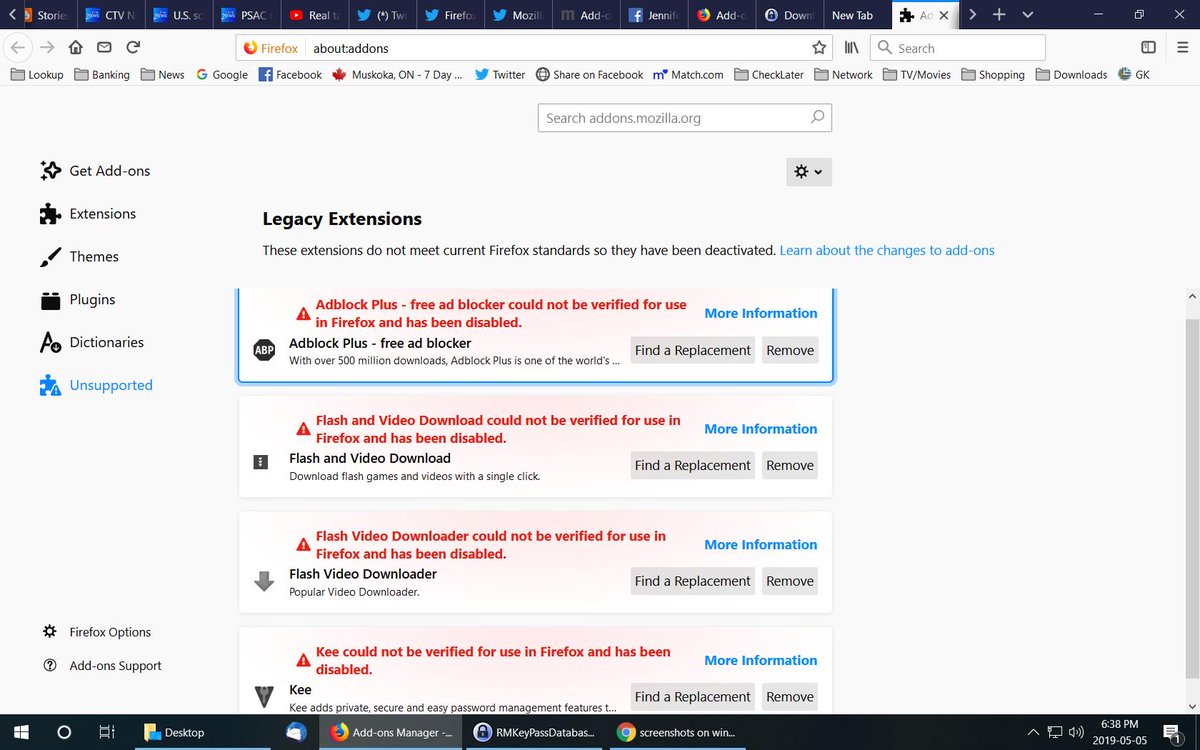Close the active Add-ons Manager tab
1200x750 pixels.
click(945, 16)
